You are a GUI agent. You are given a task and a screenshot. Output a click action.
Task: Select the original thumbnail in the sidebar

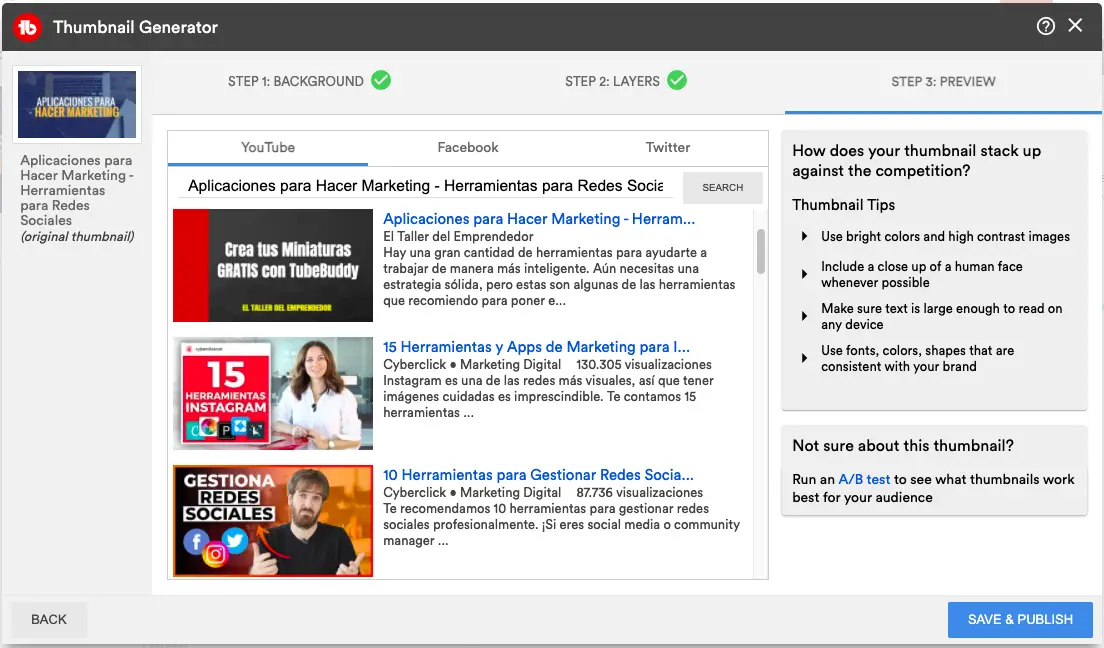click(77, 105)
